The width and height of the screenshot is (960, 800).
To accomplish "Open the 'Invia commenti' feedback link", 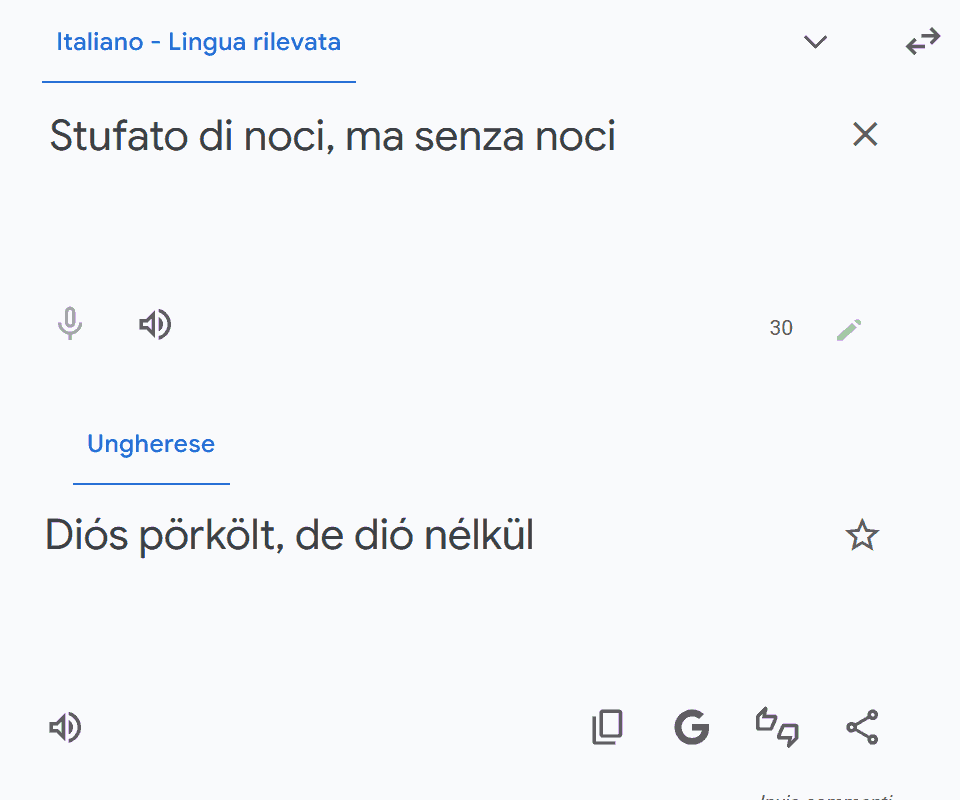I will (826, 796).
